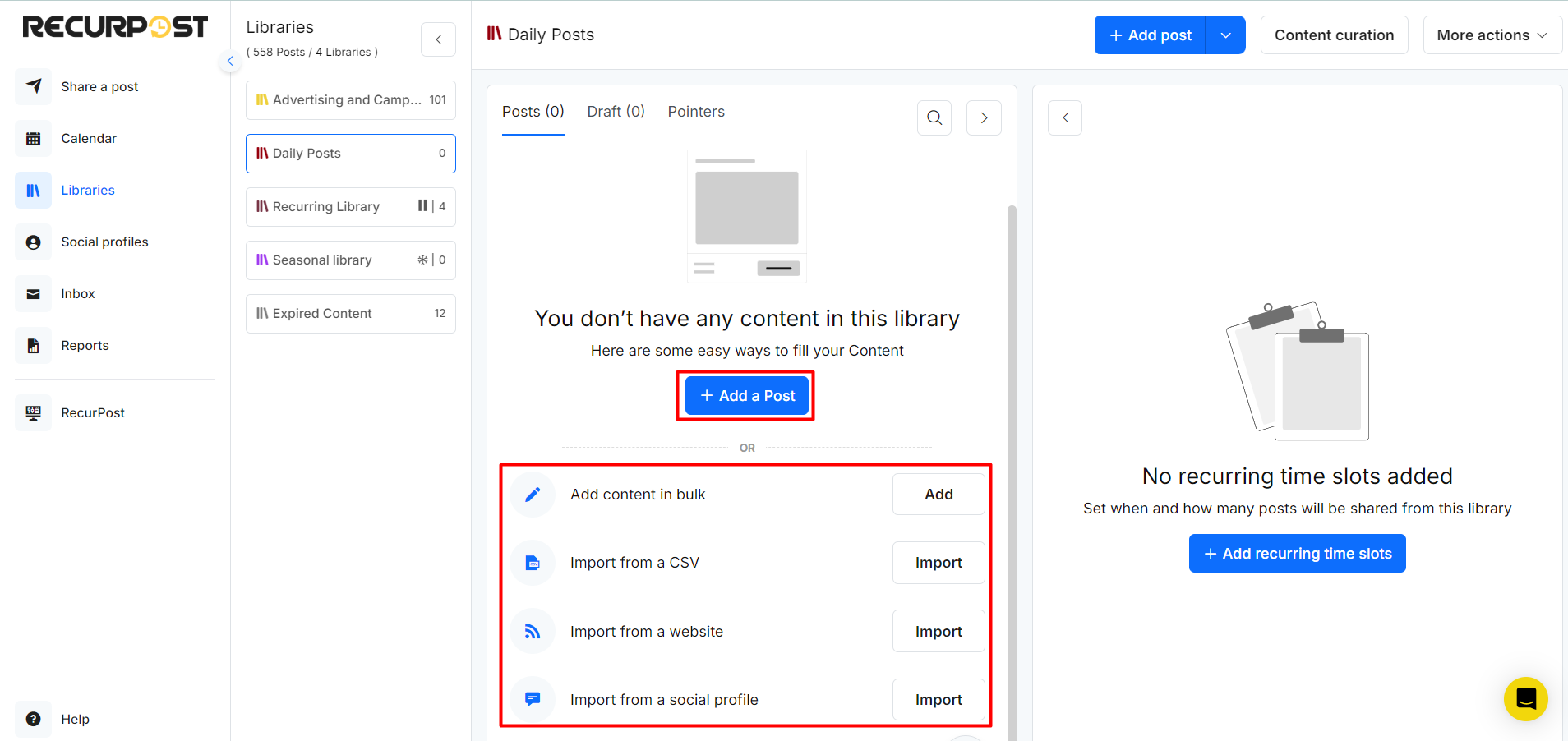
Task: Click Add recurring time slots button
Action: click(1297, 554)
